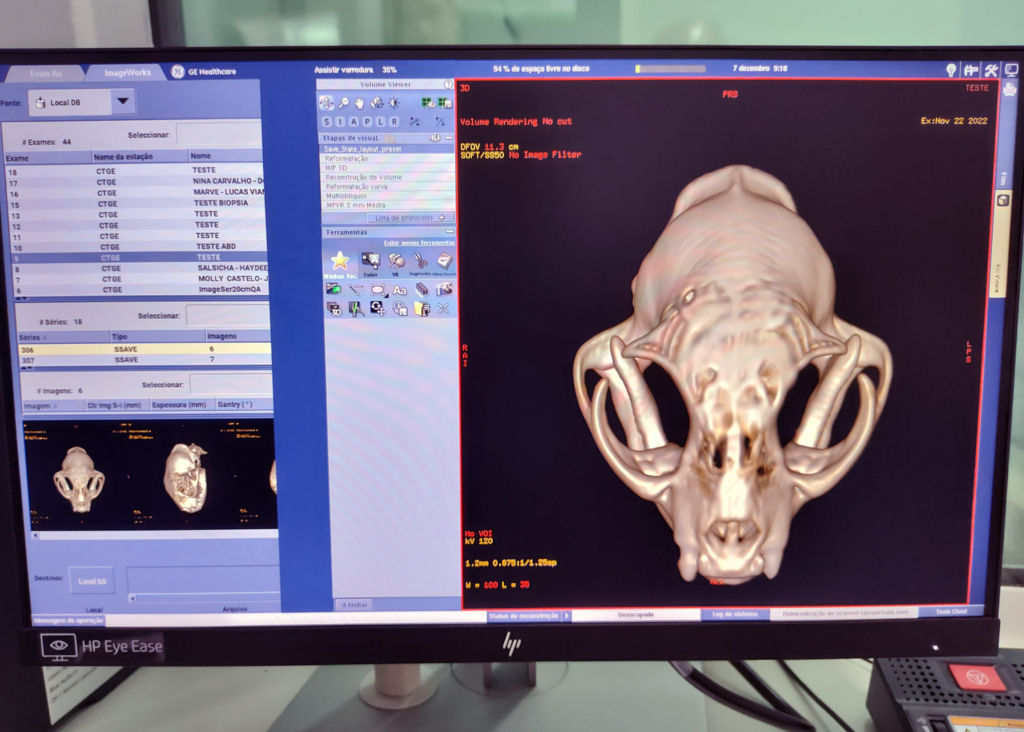Select the scissors Segmento tool
This screenshot has width=1024, height=732.
421,262
